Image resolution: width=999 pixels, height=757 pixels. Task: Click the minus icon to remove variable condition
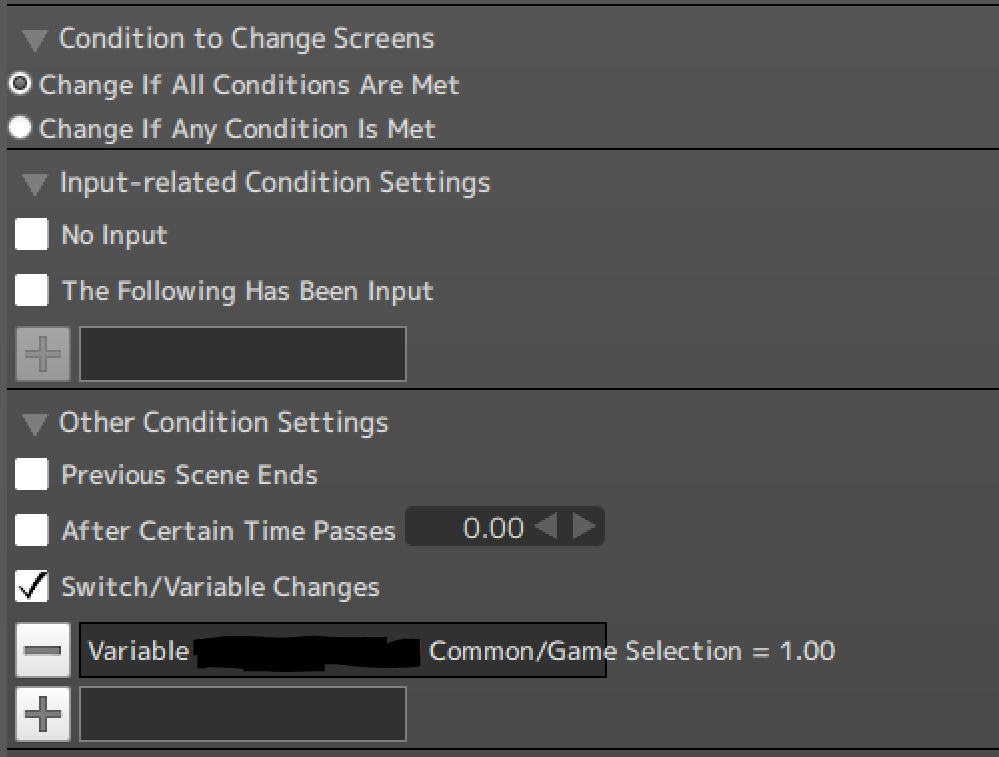click(42, 652)
